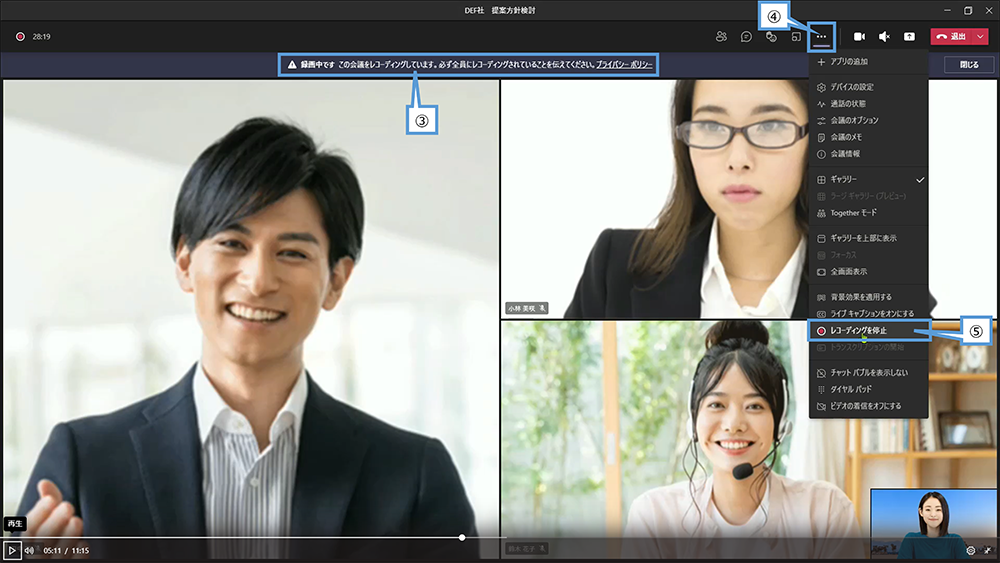
Task: Select ギャラリーを上部に表示 option
Action: (x=868, y=238)
